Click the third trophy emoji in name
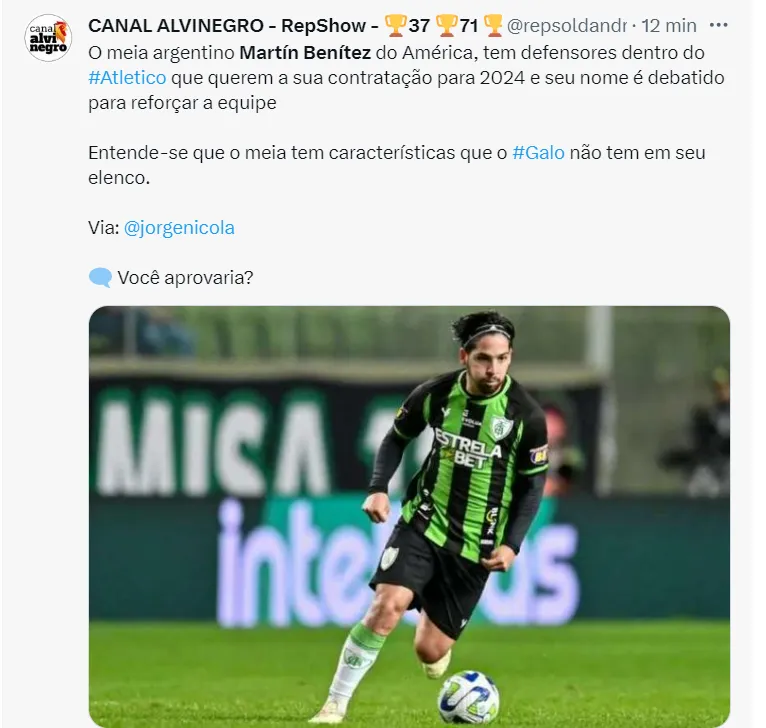 click(493, 25)
